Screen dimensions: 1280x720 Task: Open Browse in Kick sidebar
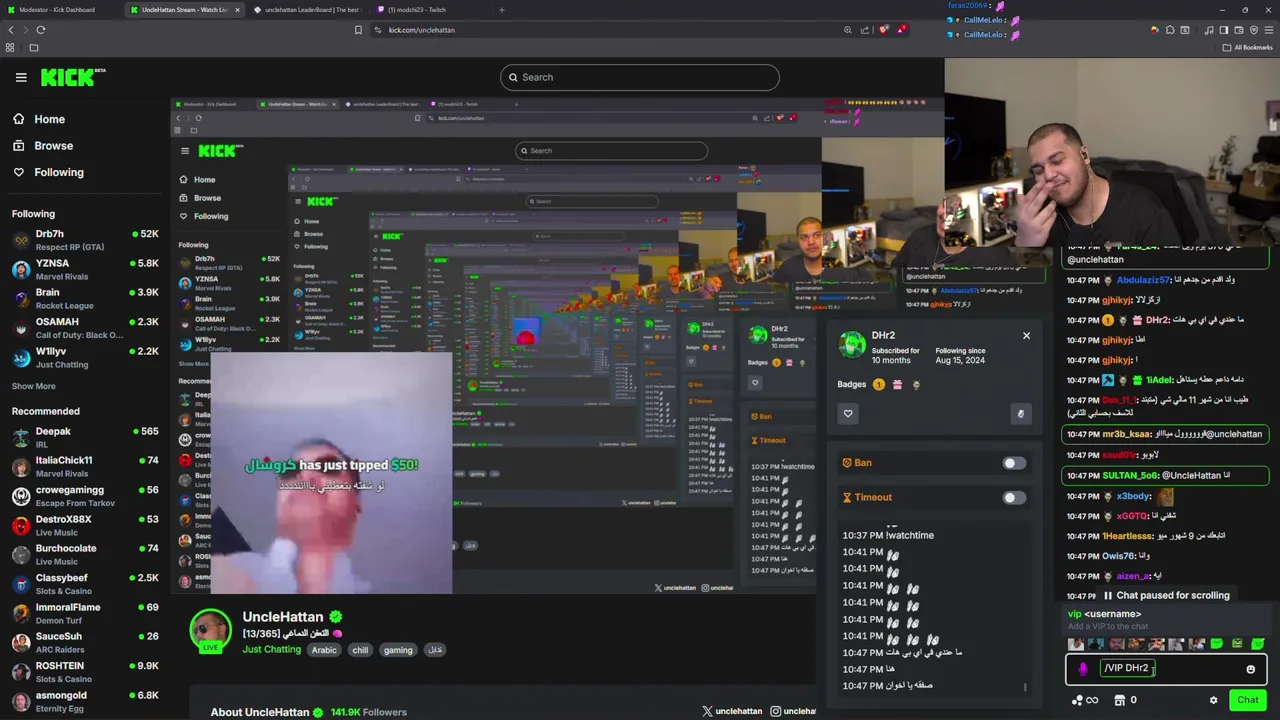(53, 146)
